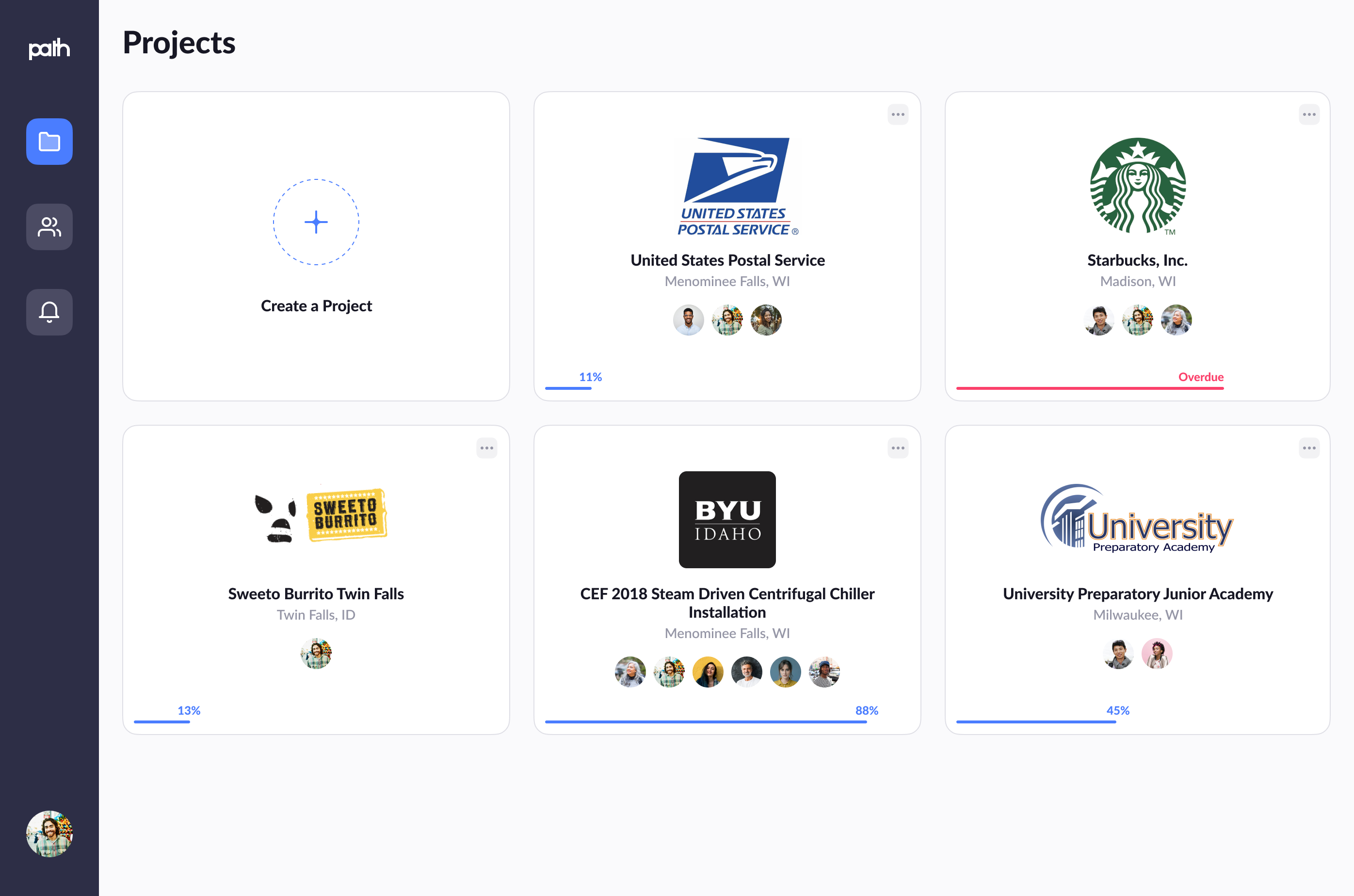Click the Starbucks siren logo
Screen dimensions: 1354x896
[1137, 186]
